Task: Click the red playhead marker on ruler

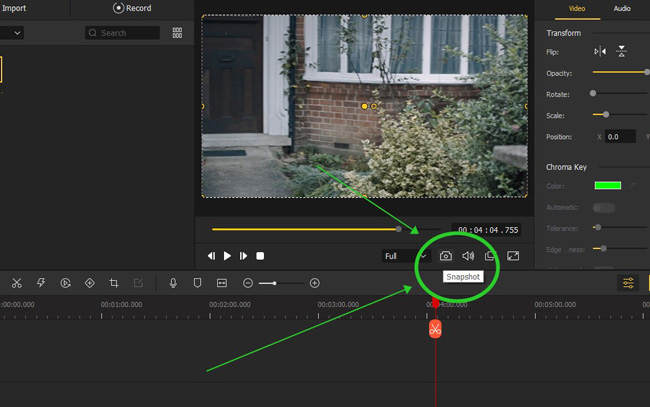Action: point(435,303)
